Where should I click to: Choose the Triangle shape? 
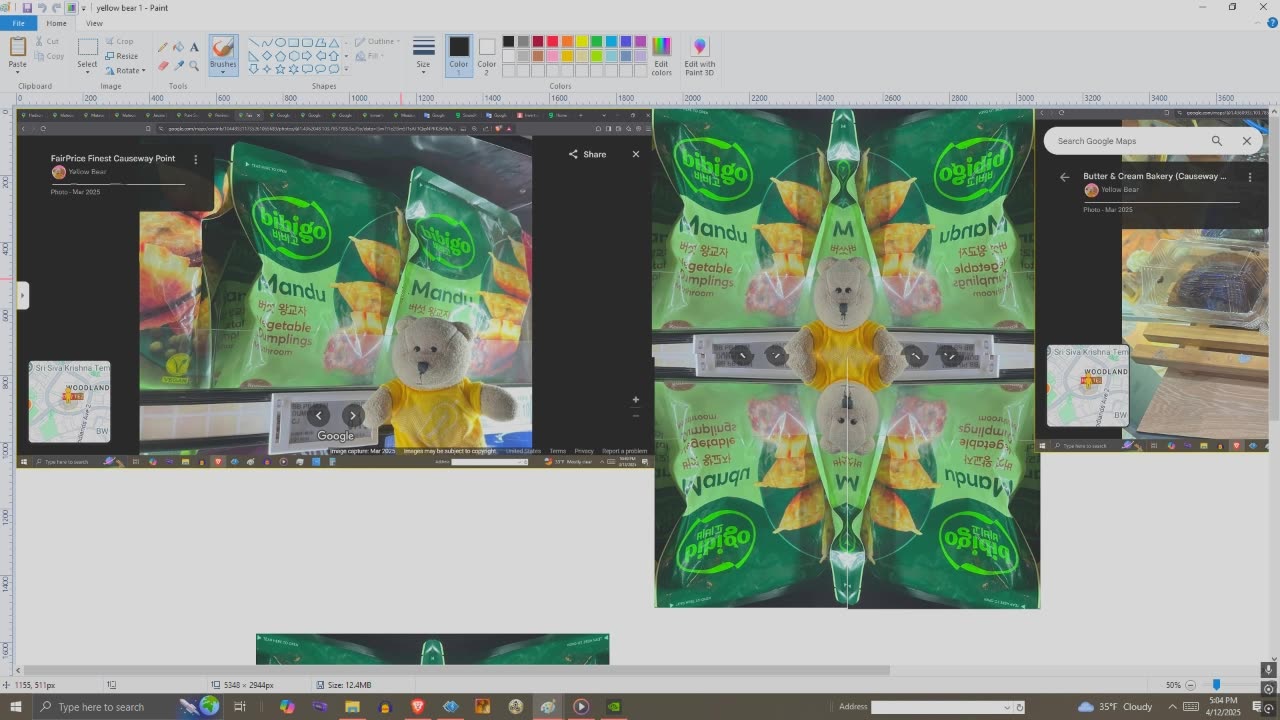(x=334, y=43)
